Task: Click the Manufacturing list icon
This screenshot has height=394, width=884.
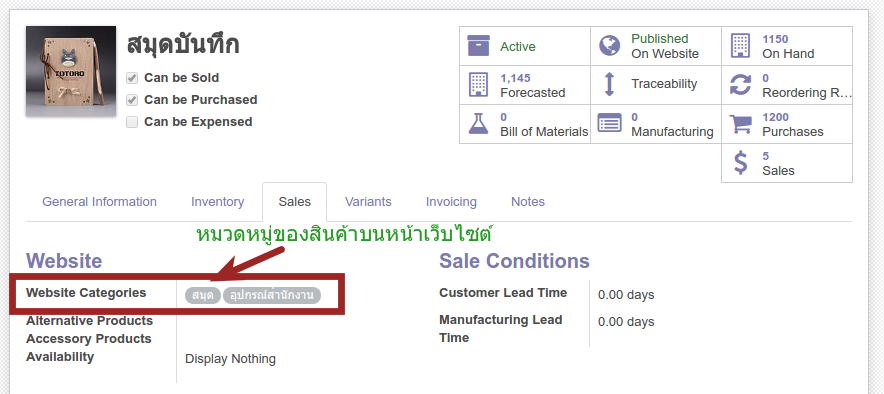Action: point(609,123)
